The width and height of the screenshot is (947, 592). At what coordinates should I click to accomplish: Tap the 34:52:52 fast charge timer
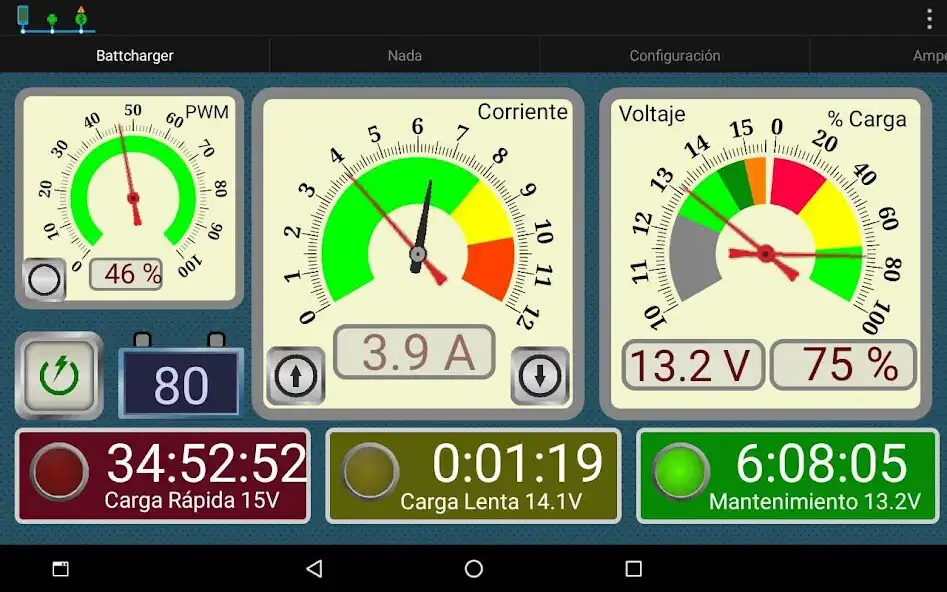207,463
